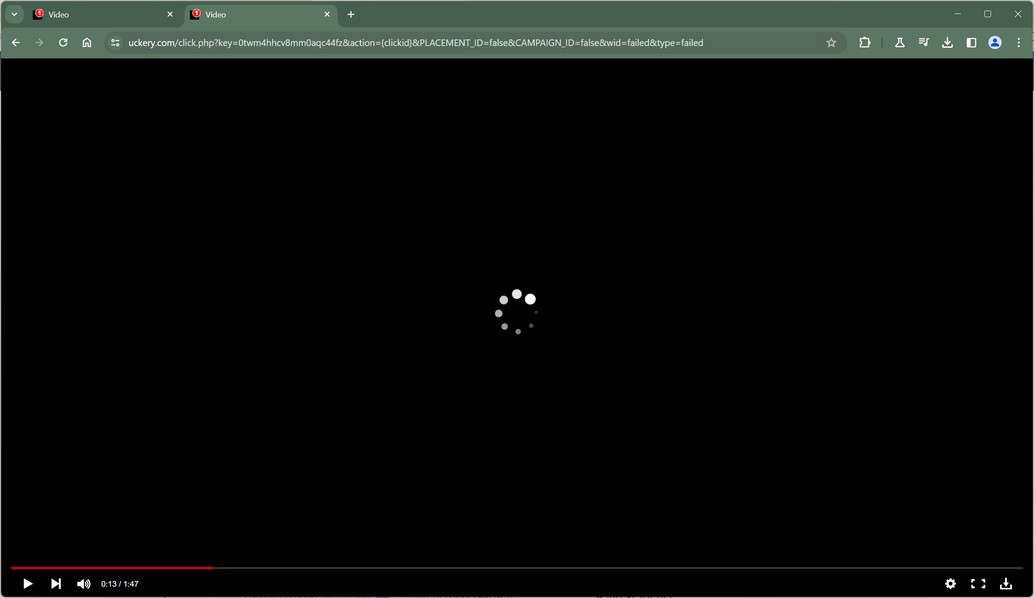
Task: Open the Extensions puzzle-piece menu
Action: pyautogui.click(x=864, y=42)
